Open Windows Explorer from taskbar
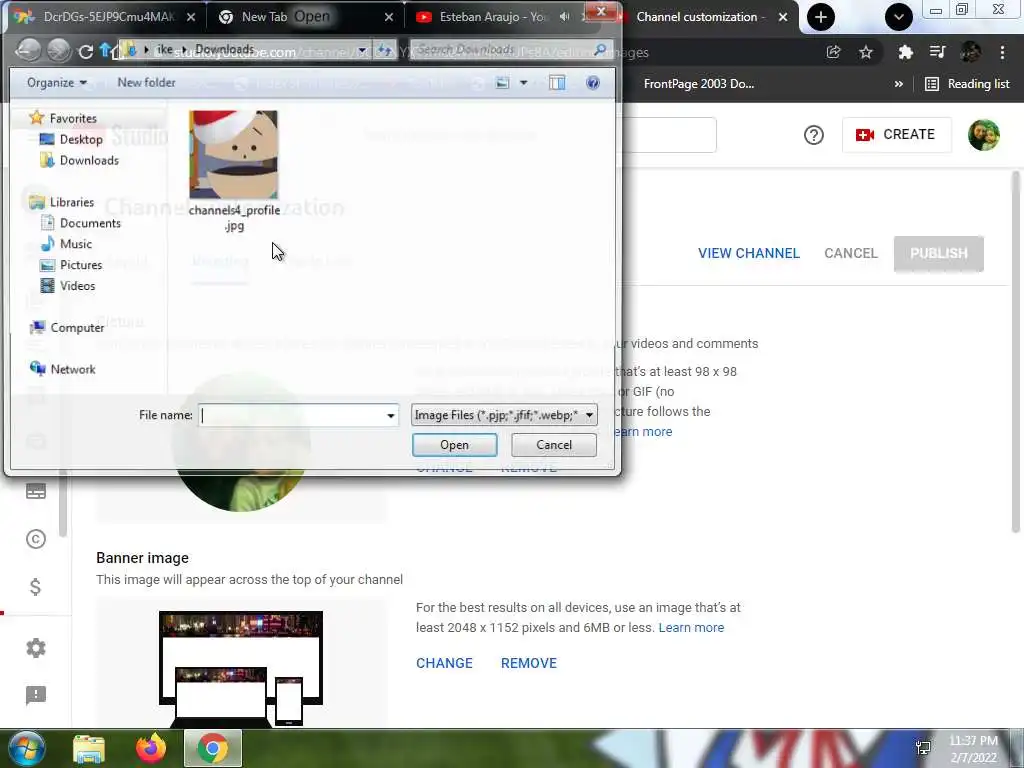The width and height of the screenshot is (1024, 768). [89, 749]
